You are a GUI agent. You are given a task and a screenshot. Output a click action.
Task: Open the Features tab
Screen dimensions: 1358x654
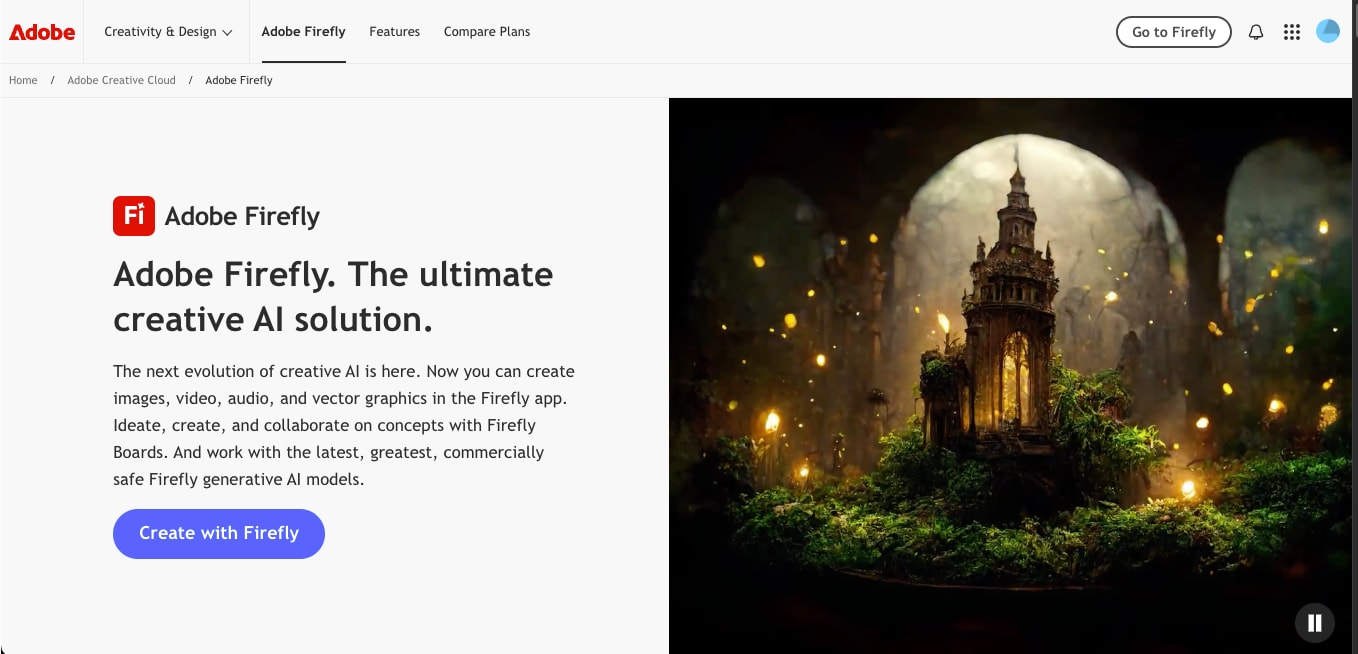click(394, 32)
